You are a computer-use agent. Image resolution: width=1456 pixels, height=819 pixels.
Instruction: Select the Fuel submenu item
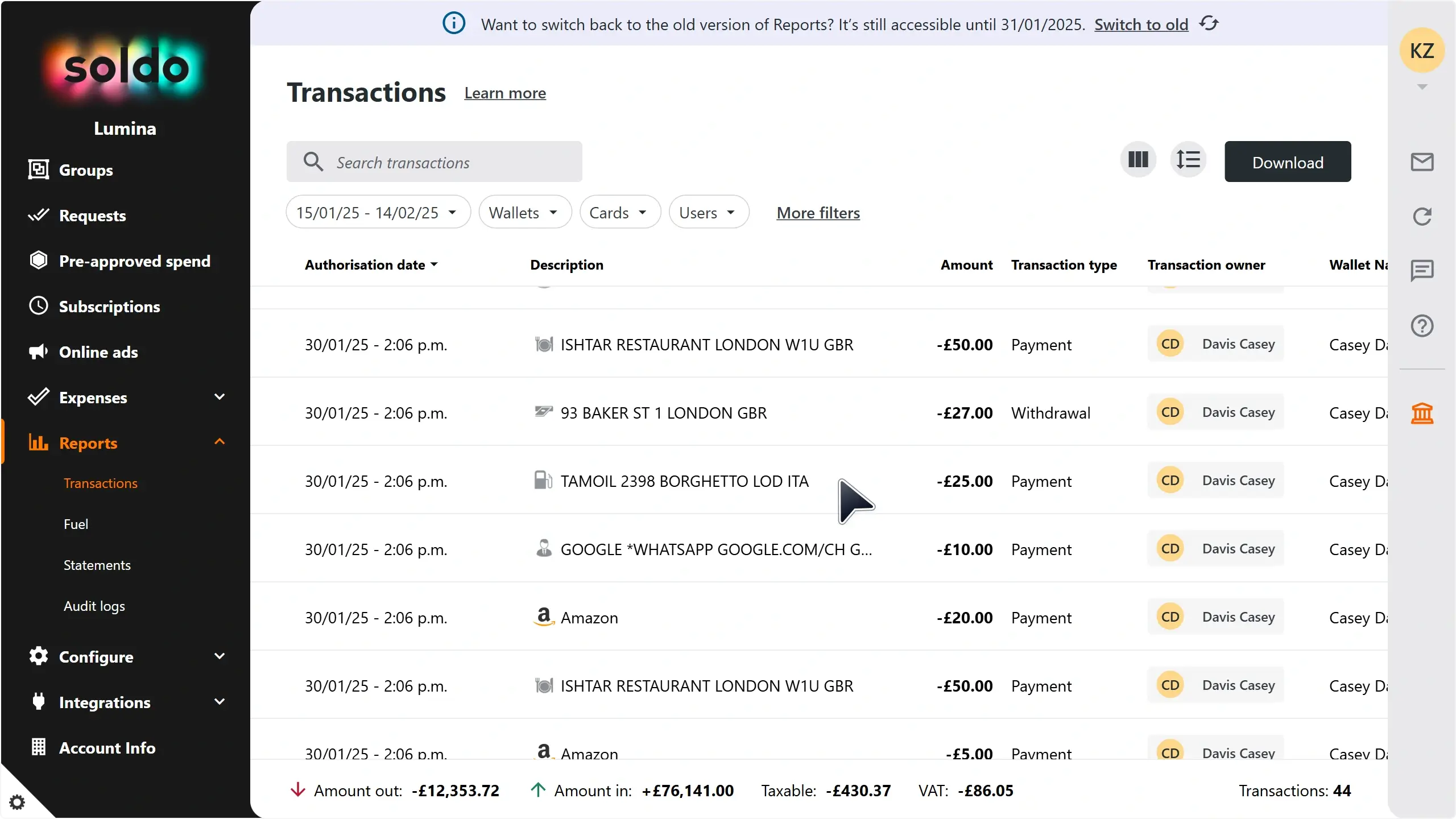(76, 524)
